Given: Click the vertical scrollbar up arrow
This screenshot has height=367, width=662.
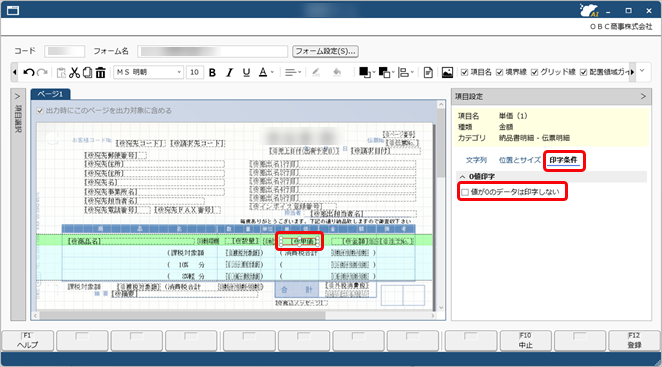Looking at the screenshot, I should (x=441, y=104).
